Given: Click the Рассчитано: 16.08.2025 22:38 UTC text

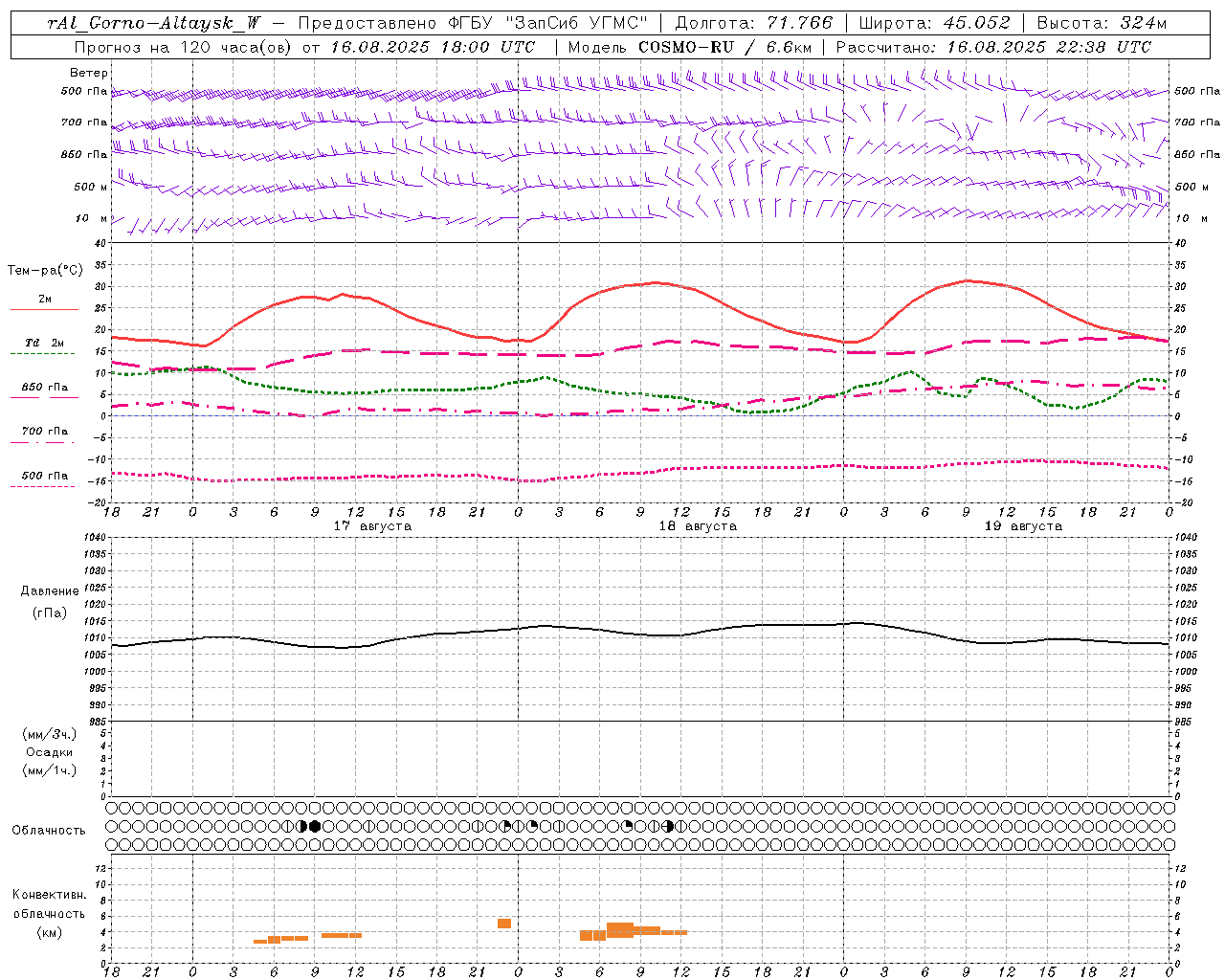Looking at the screenshot, I should 993,47.
